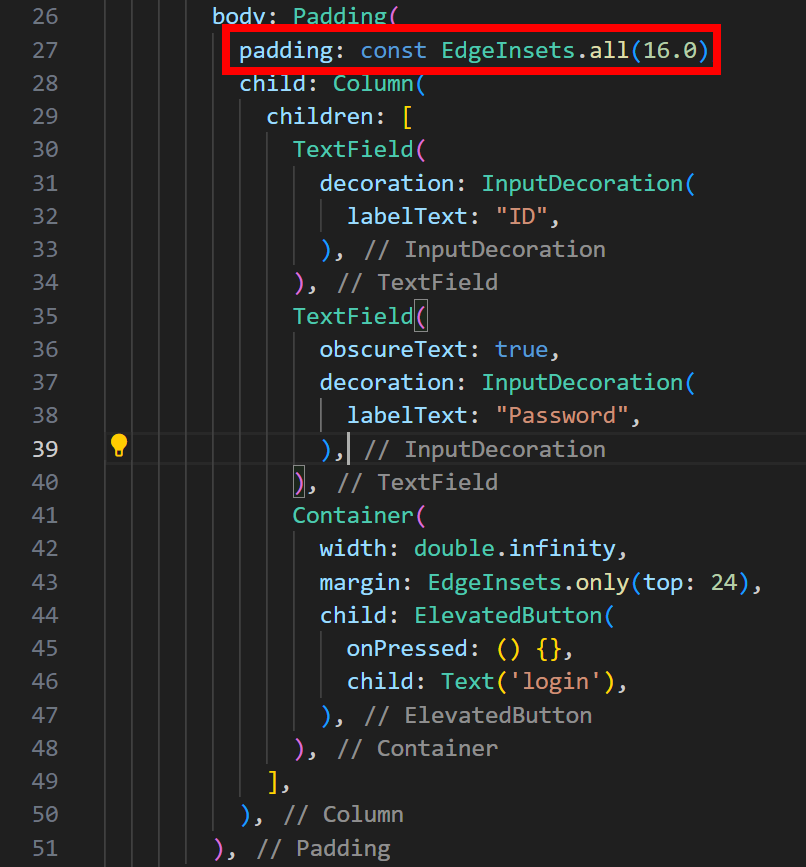This screenshot has width=806, height=867.
Task: Click 'InputDecoration' on line 37
Action: pyautogui.click(x=582, y=383)
